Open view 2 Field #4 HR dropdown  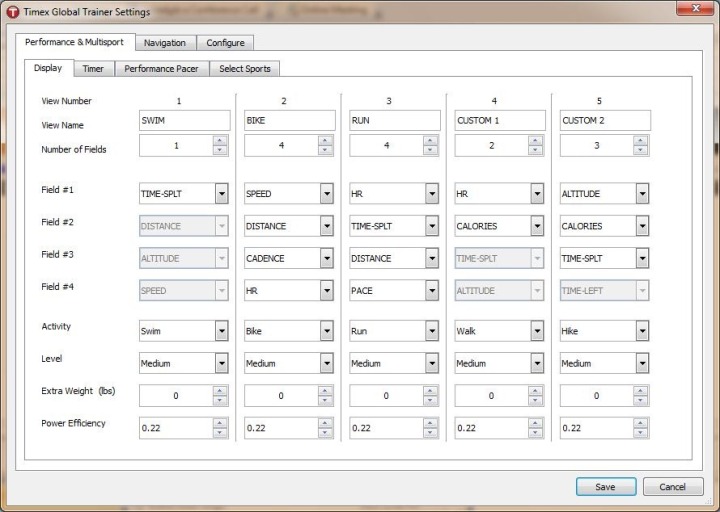click(327, 291)
